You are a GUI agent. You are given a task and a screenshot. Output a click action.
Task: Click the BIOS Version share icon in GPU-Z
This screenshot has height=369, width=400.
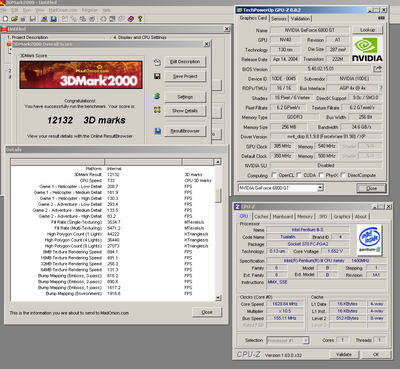coord(377,69)
